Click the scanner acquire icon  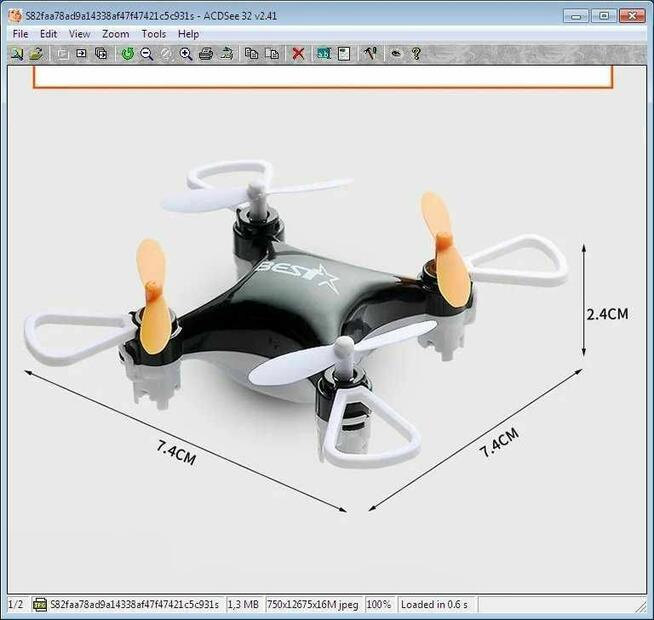[x=226, y=54]
